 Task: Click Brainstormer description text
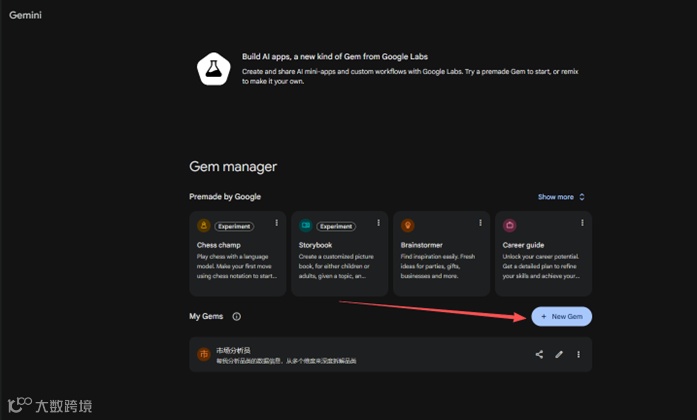tap(438, 266)
